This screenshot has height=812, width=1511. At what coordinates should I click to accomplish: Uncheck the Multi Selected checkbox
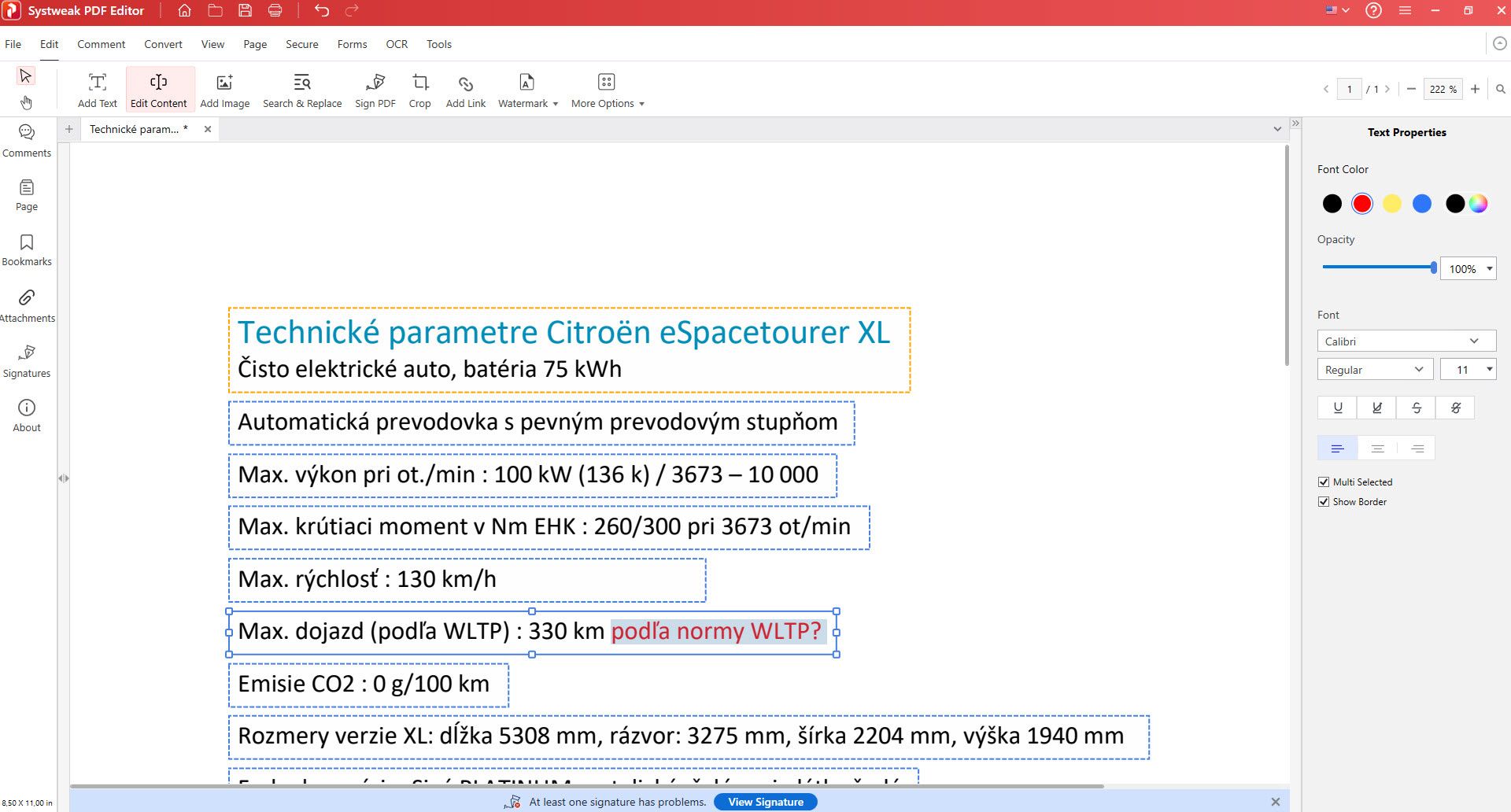click(x=1324, y=482)
